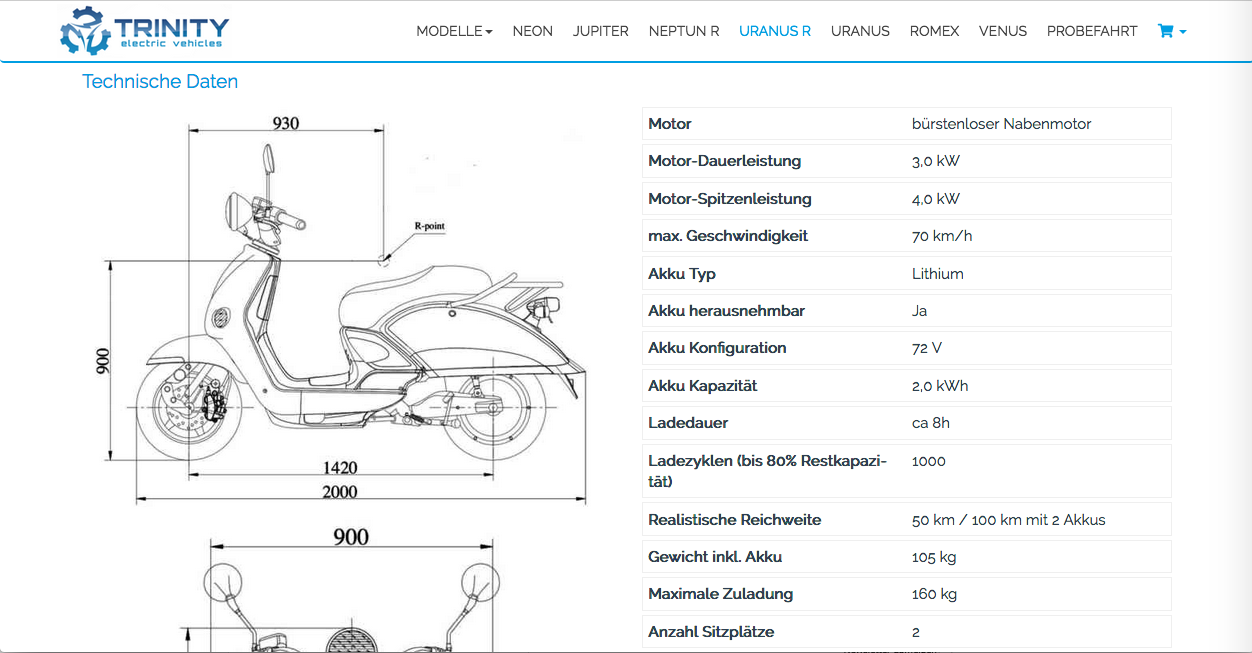The image size is (1252, 653).
Task: Open the JUPITER nav item
Action: pos(600,31)
